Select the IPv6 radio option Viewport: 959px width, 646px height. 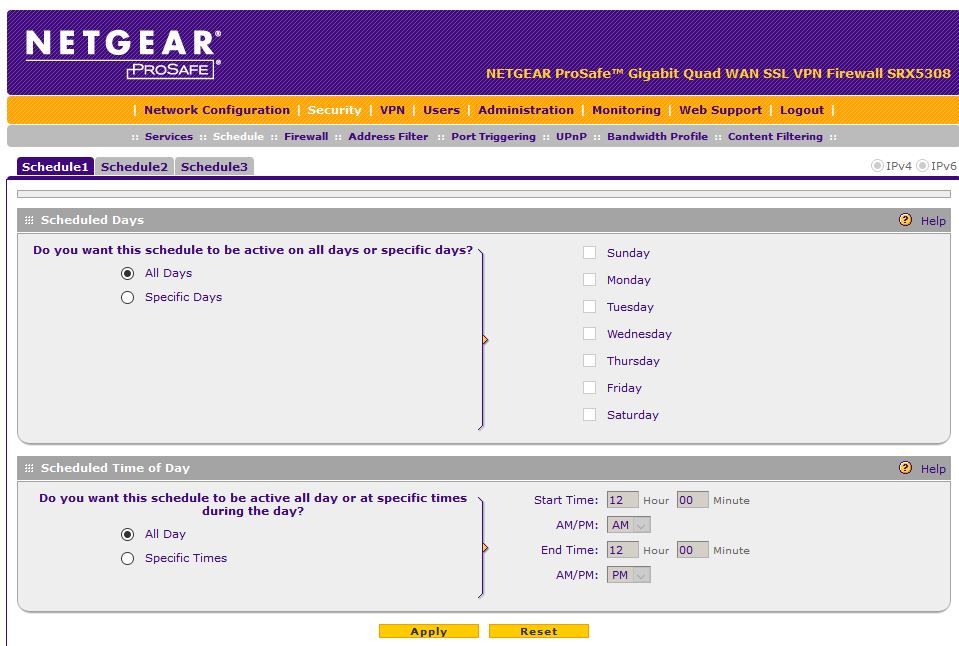[923, 166]
